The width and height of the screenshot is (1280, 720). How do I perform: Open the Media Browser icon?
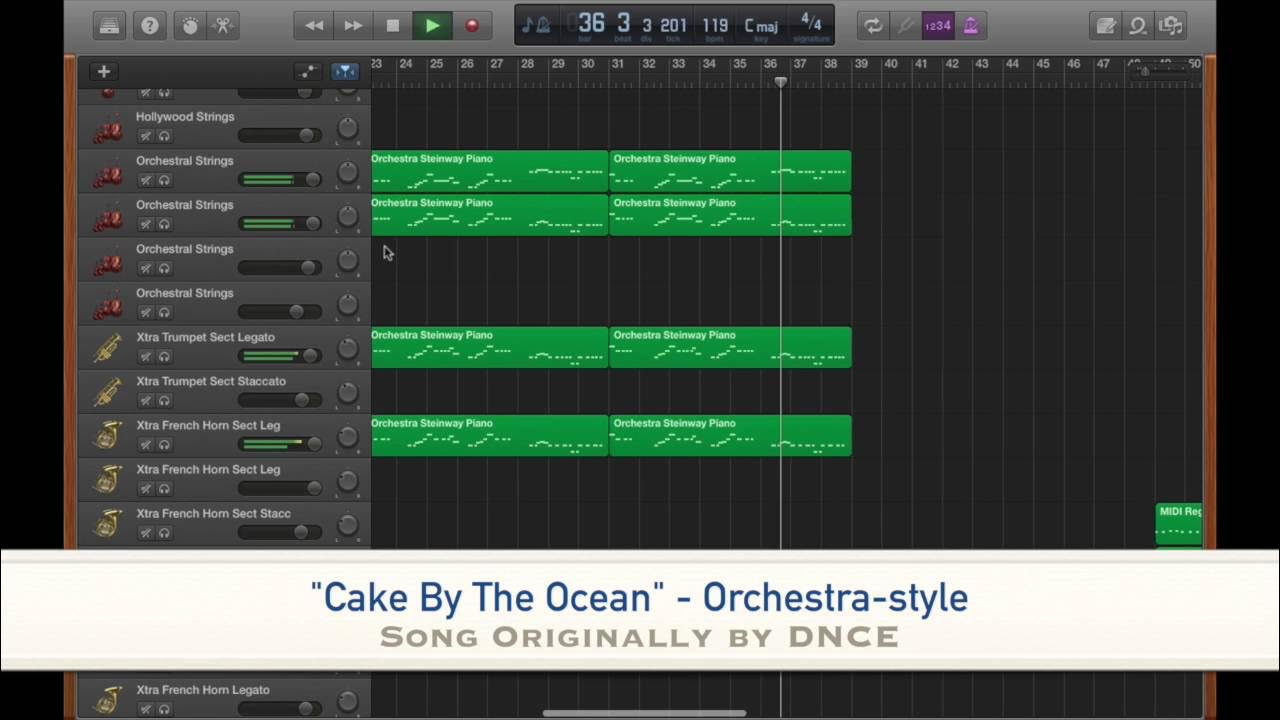coord(1170,26)
